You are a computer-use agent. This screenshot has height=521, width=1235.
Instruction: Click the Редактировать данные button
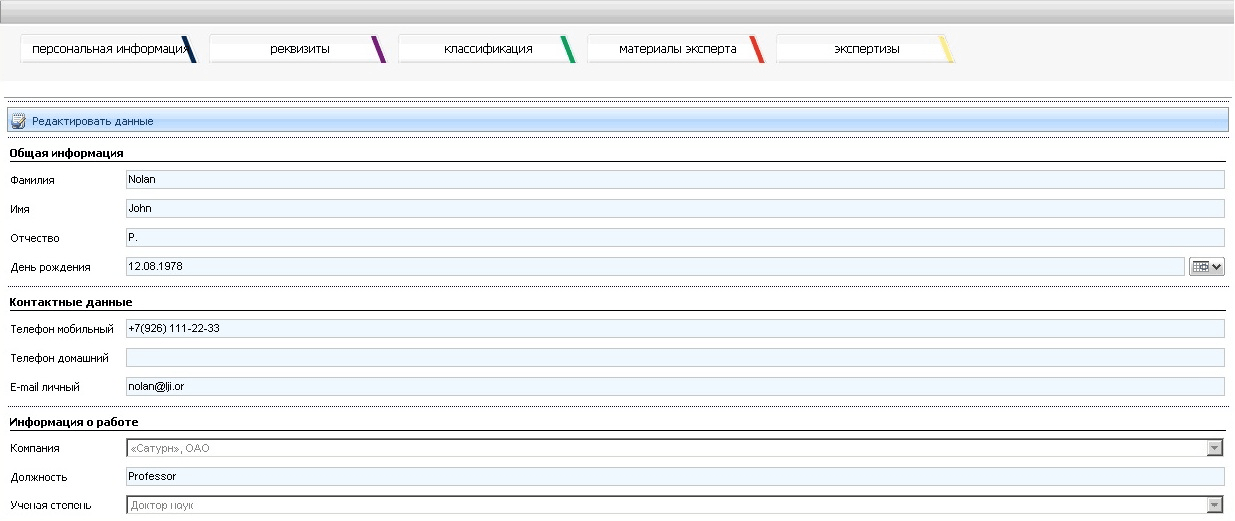pos(92,121)
